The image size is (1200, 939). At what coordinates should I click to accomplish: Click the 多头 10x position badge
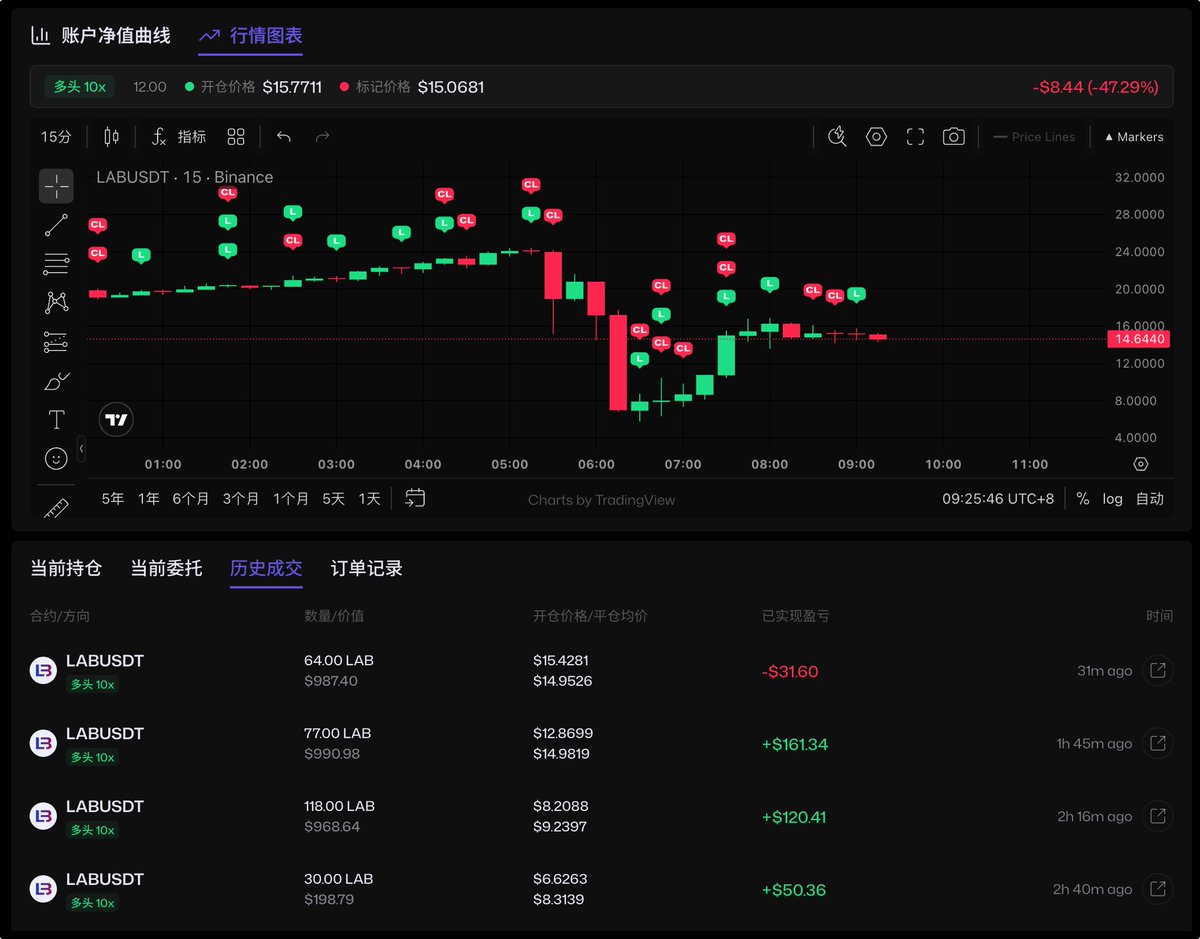(x=80, y=87)
